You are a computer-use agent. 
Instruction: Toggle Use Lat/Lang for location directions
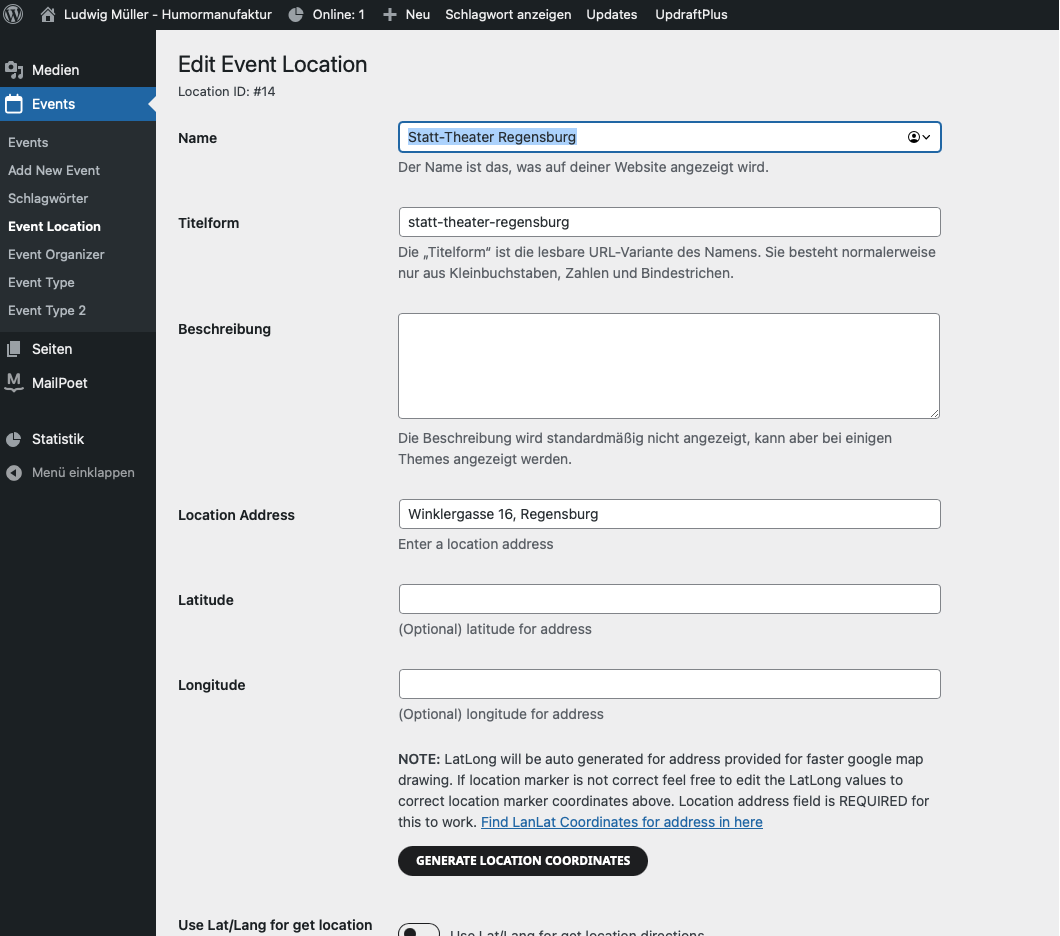[418, 931]
